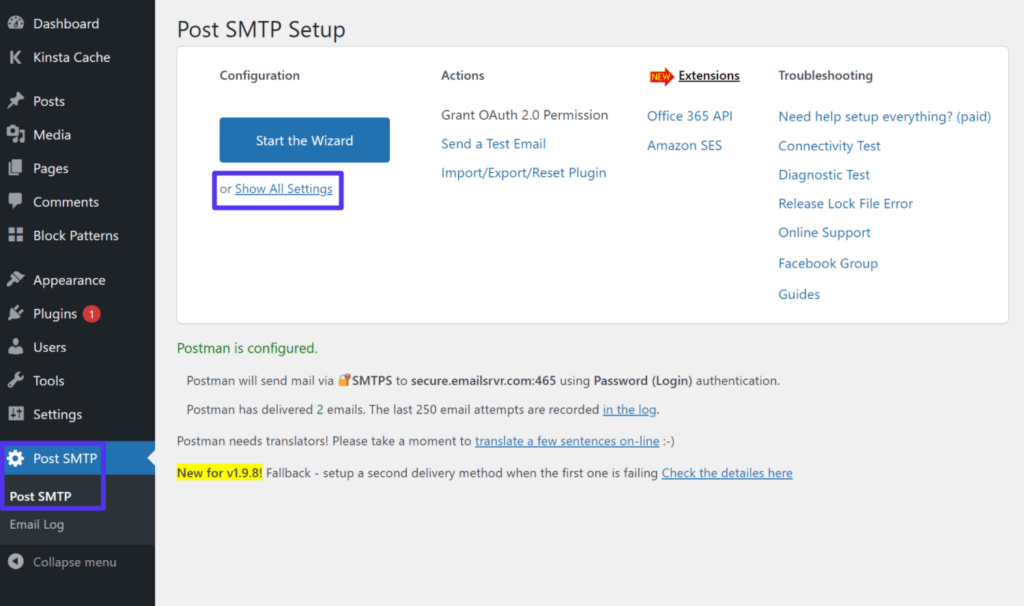
Task: Open the Extensions link
Action: coord(709,75)
